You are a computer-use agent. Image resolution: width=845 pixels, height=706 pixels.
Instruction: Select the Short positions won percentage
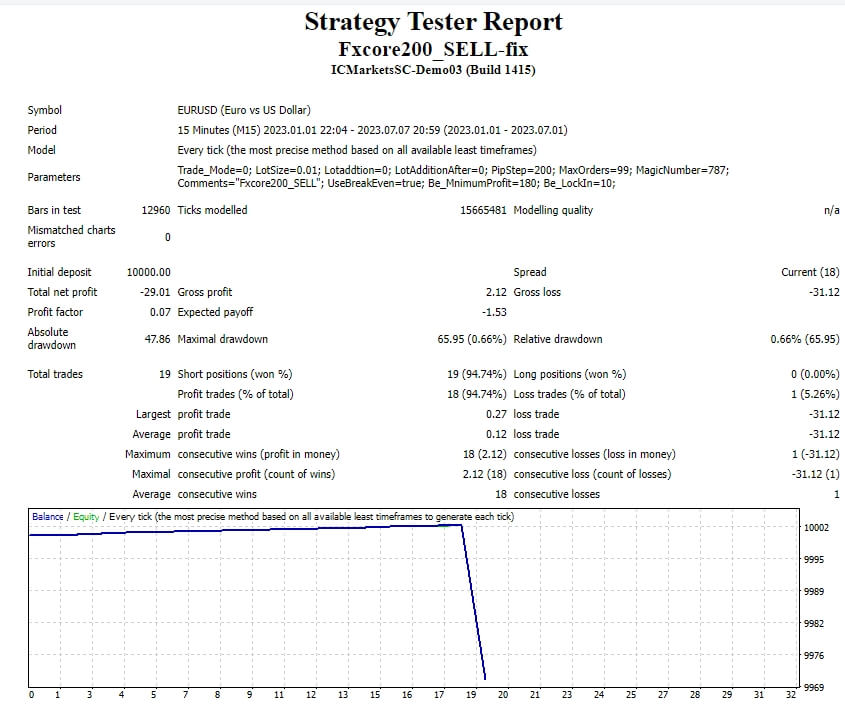[x=475, y=374]
